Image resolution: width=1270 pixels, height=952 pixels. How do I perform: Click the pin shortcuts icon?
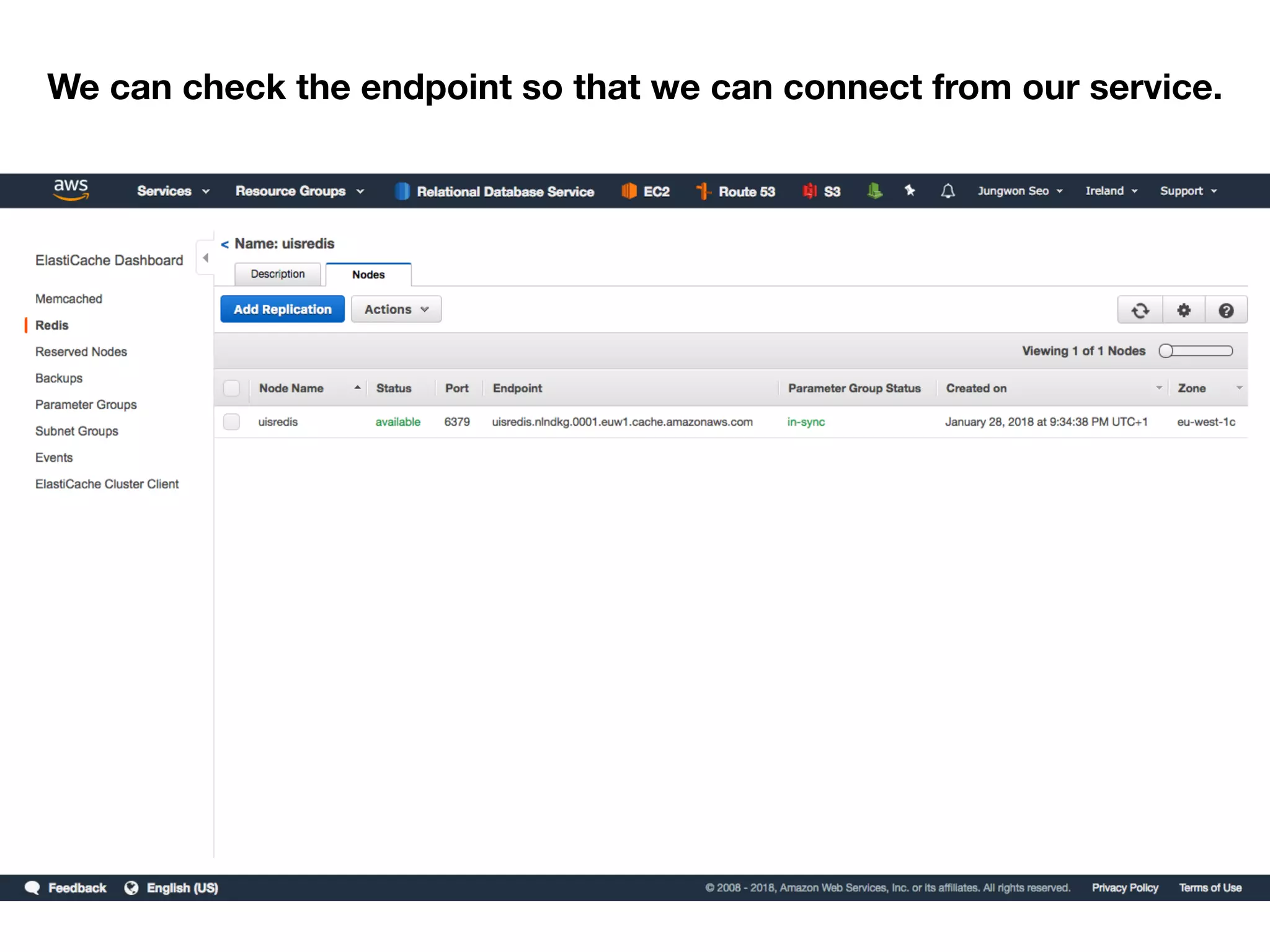[910, 190]
